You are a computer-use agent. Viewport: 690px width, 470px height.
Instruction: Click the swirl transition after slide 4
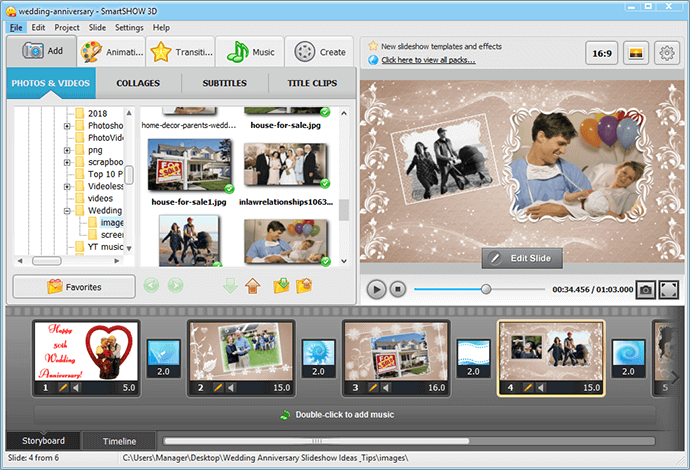coord(628,358)
